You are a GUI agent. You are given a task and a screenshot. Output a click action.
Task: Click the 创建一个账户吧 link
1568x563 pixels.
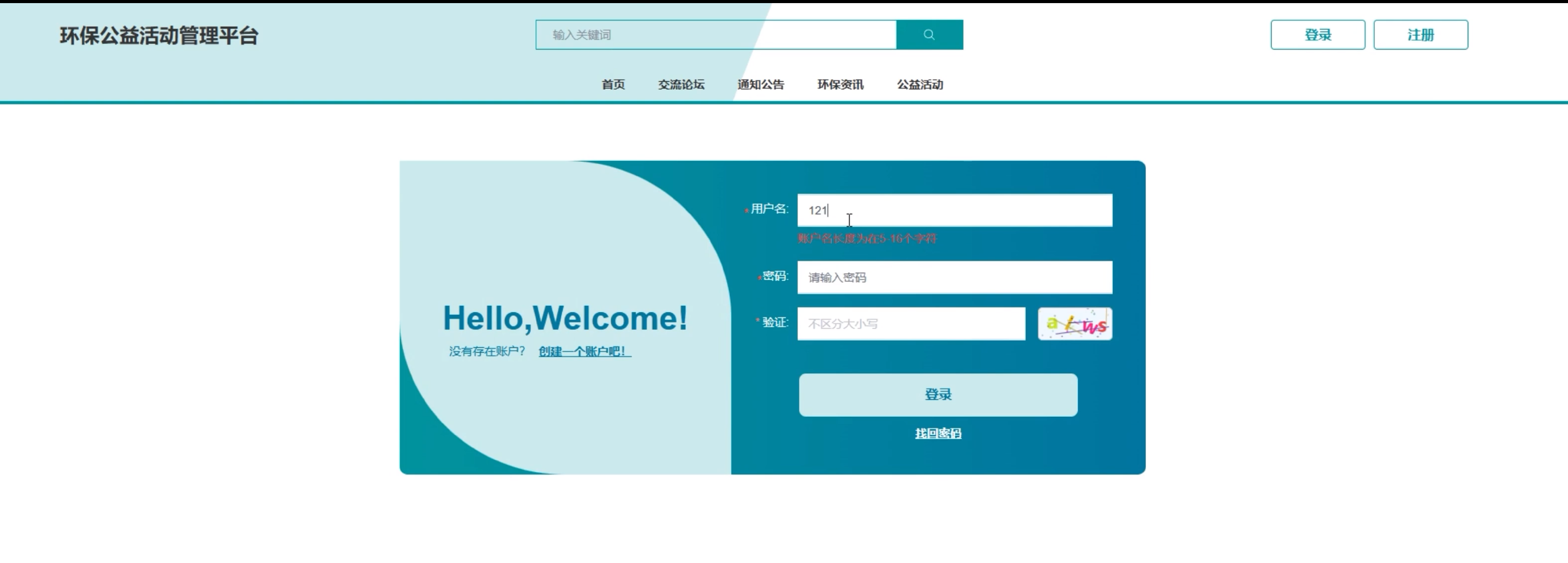[585, 352]
